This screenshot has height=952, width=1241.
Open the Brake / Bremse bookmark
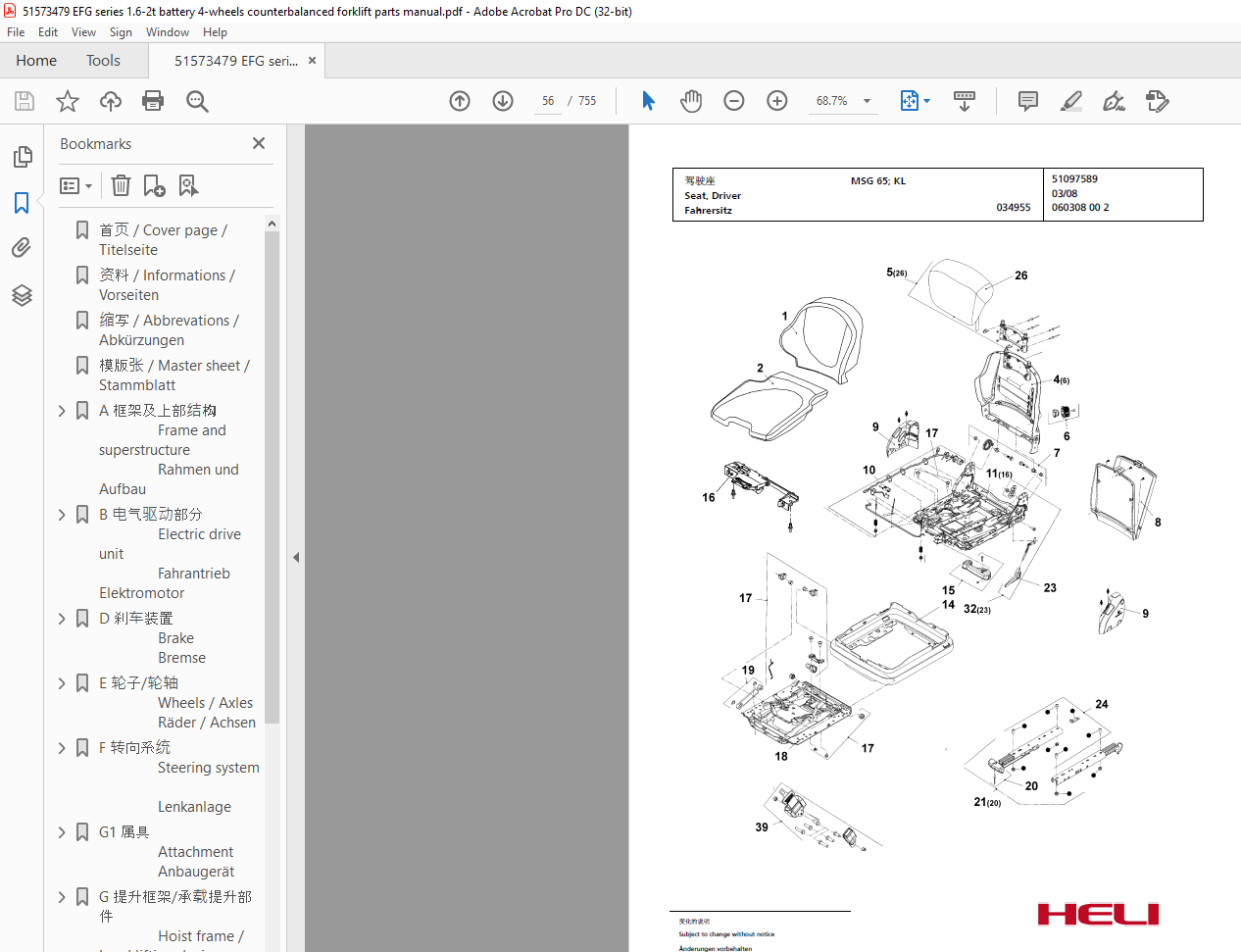152,638
